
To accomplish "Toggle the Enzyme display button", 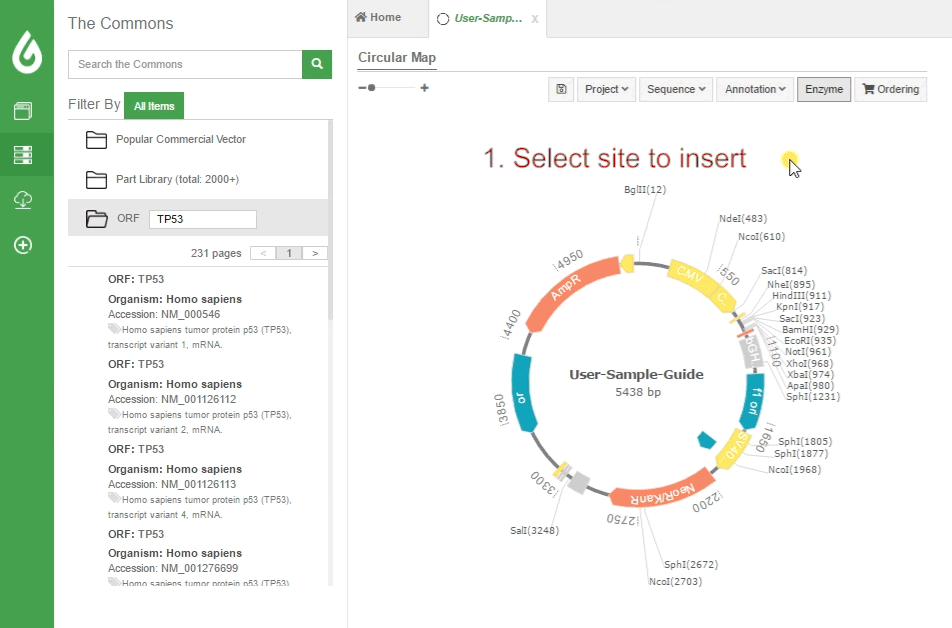I will click(823, 89).
